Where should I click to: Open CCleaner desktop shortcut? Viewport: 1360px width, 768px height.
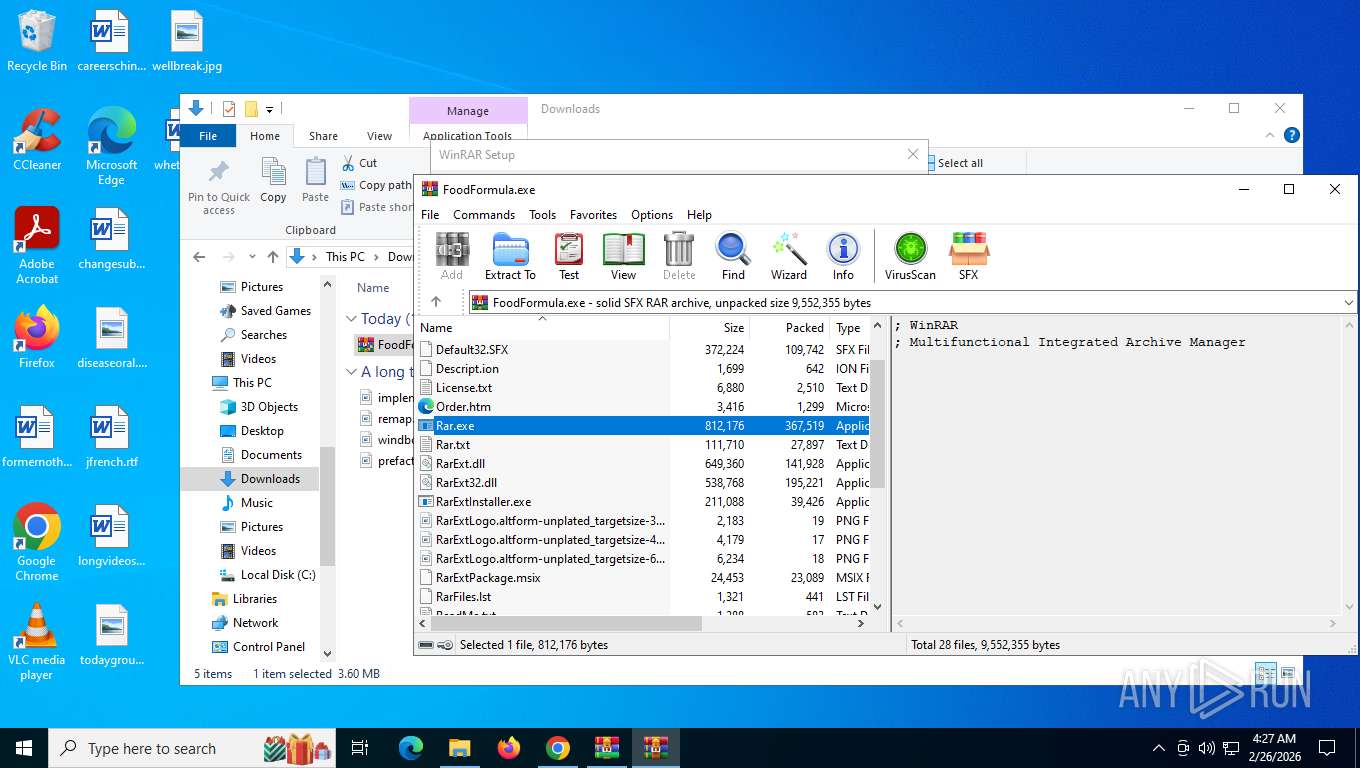click(37, 140)
